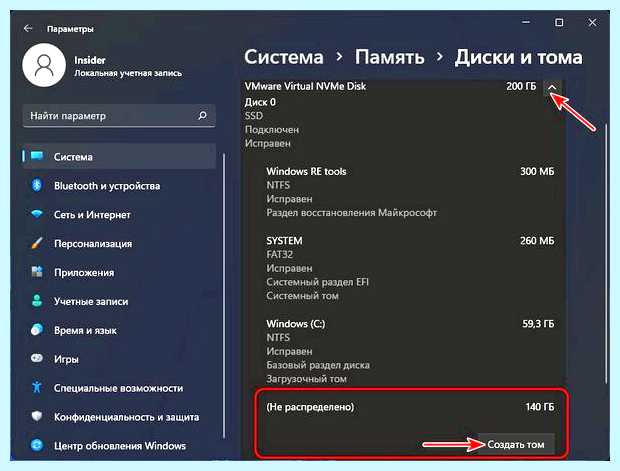Image resolution: width=620 pixels, height=471 pixels.
Task: Open Центр обновления Windows
Action: pos(119,445)
